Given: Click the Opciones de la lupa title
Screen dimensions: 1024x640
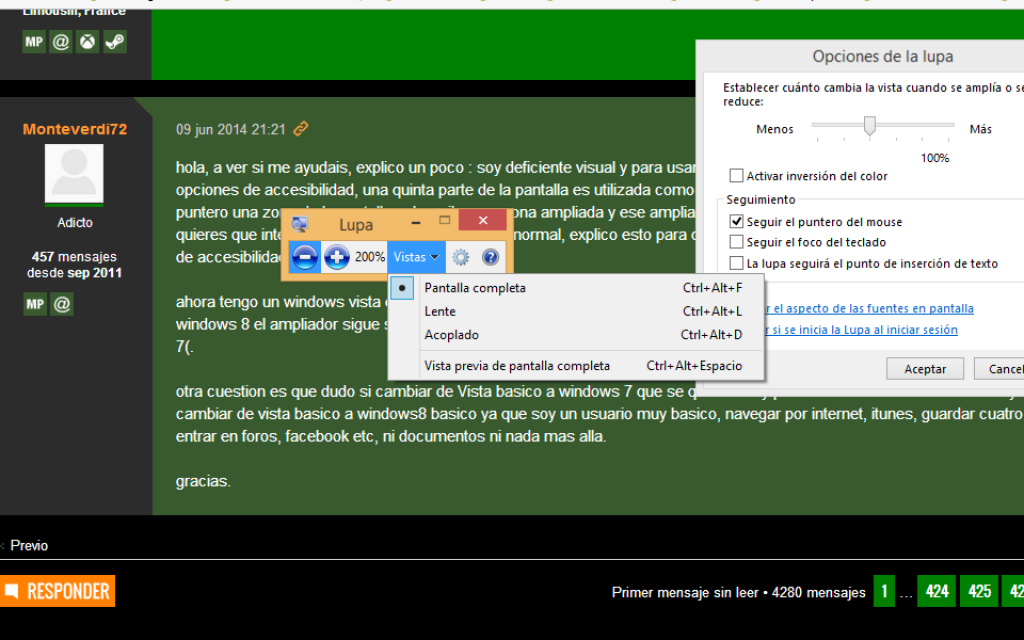Looking at the screenshot, I should click(883, 56).
